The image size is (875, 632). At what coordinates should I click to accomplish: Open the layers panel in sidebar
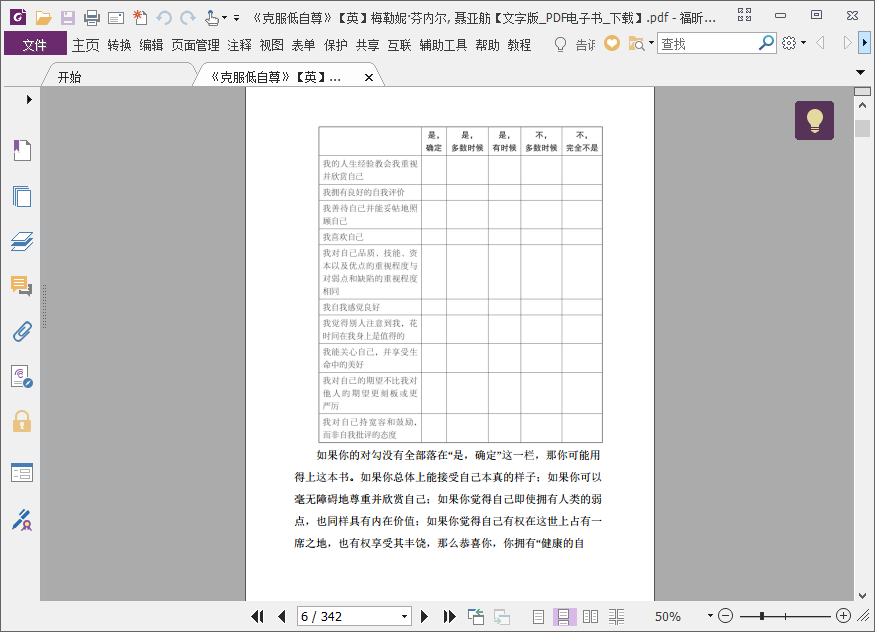pos(22,241)
